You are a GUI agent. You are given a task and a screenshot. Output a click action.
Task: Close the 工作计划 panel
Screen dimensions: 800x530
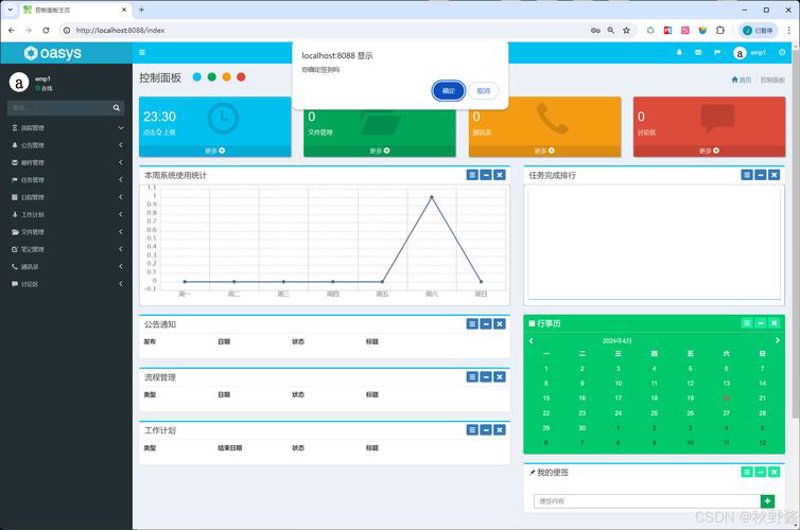pos(500,430)
